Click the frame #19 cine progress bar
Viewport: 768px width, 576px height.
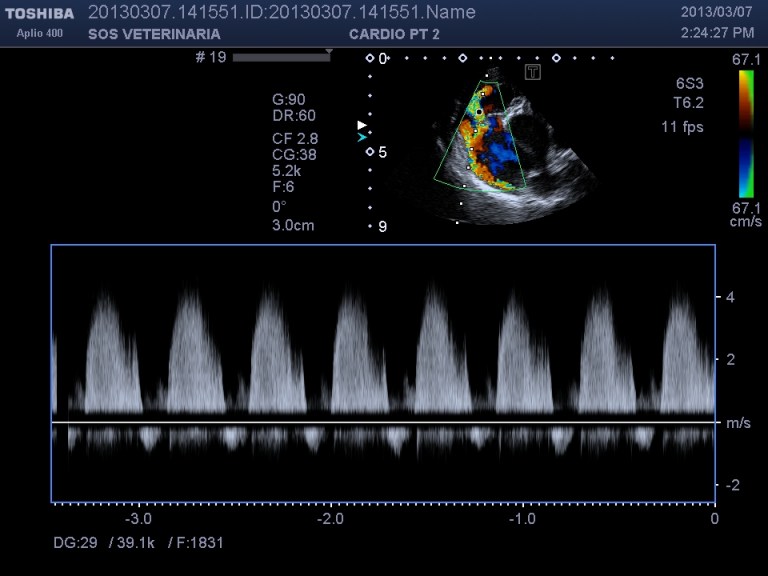tap(281, 58)
